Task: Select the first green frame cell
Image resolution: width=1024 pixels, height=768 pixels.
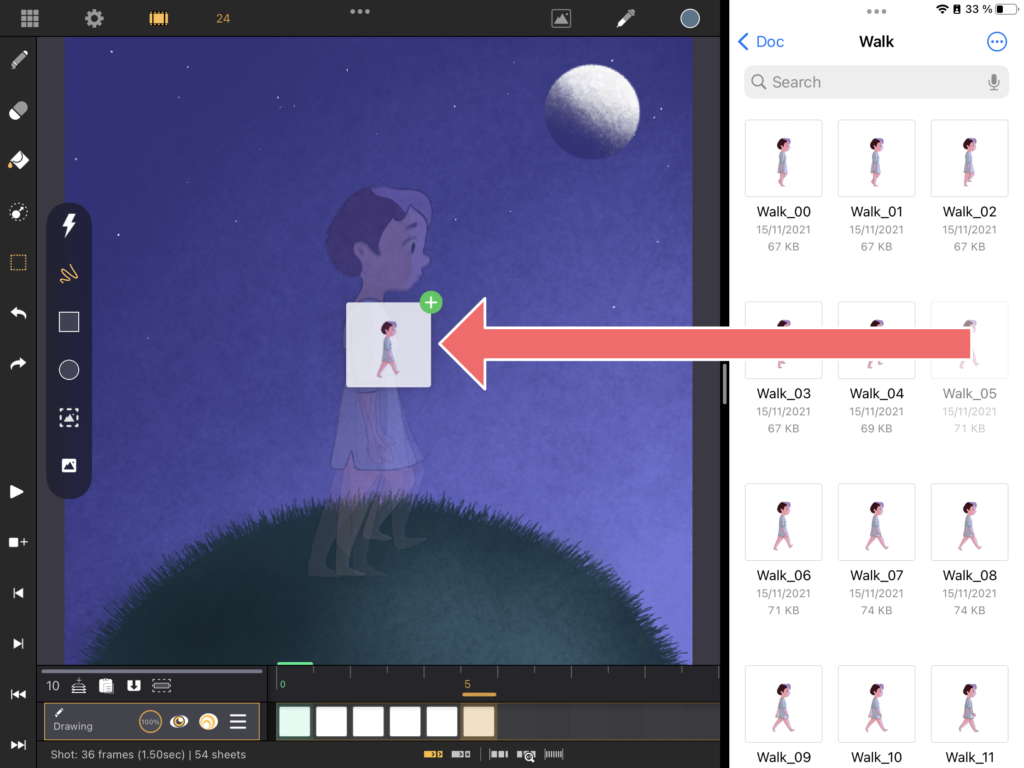Action: (x=295, y=722)
